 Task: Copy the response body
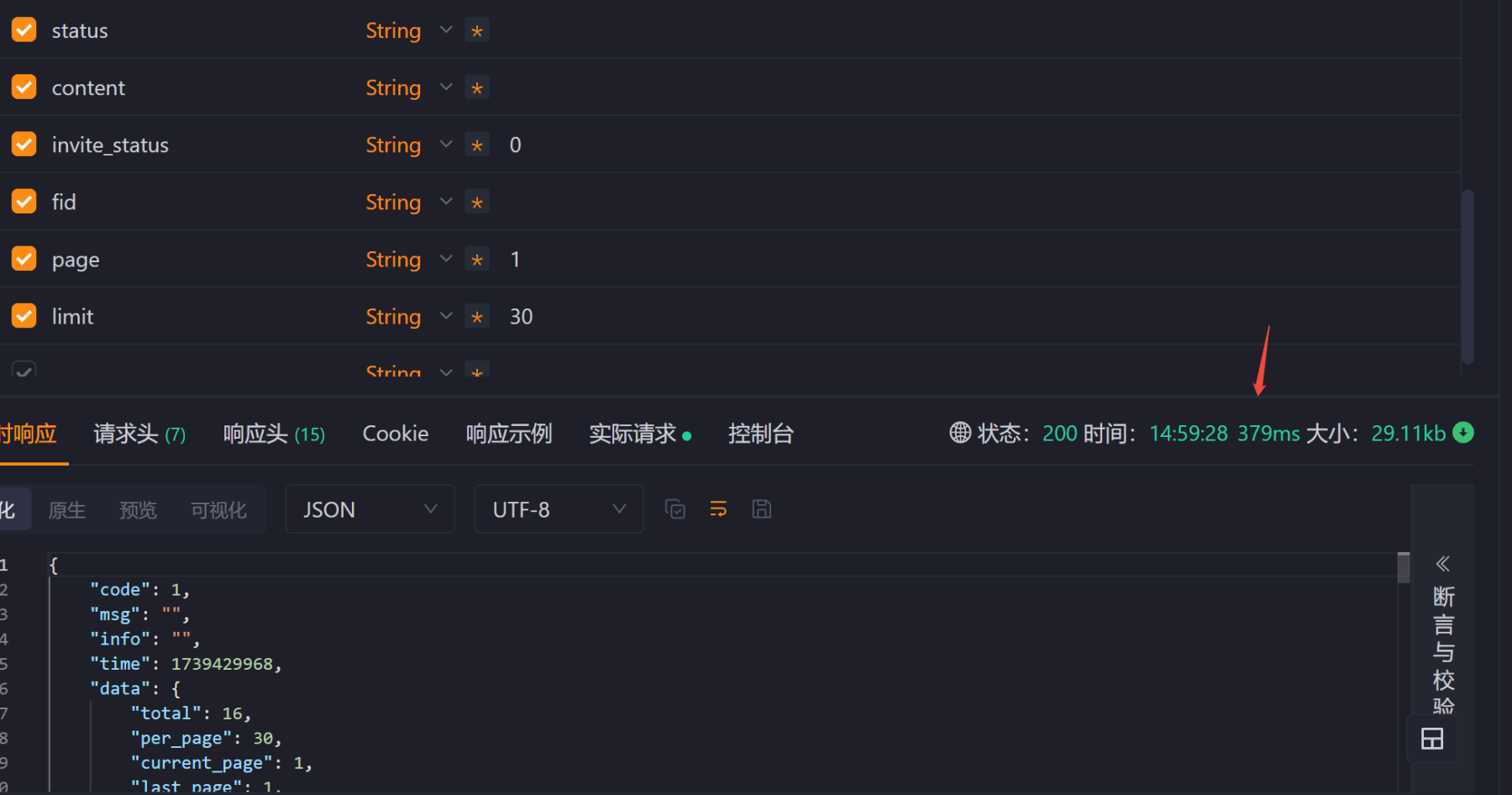point(675,509)
